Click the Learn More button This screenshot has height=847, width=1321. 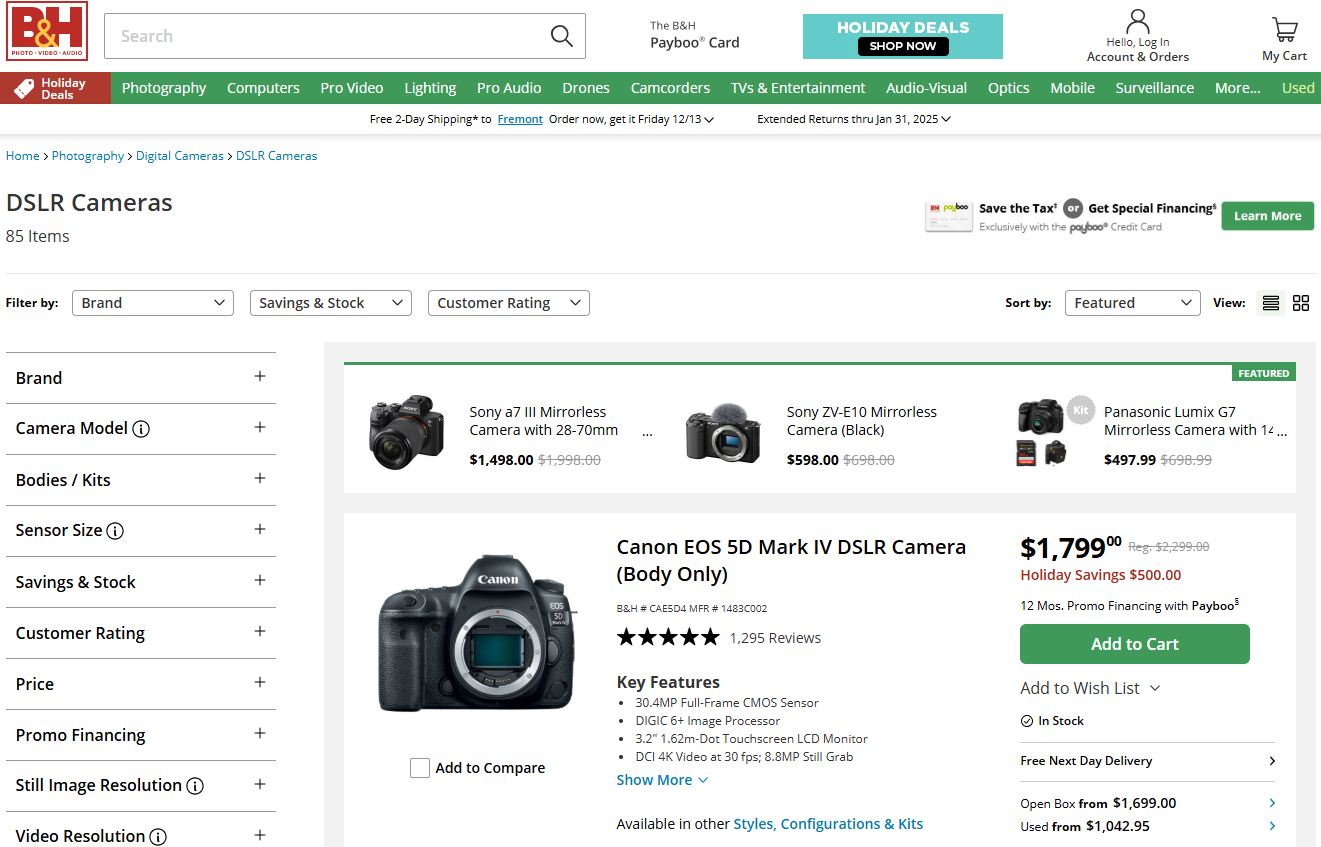[x=1268, y=216]
